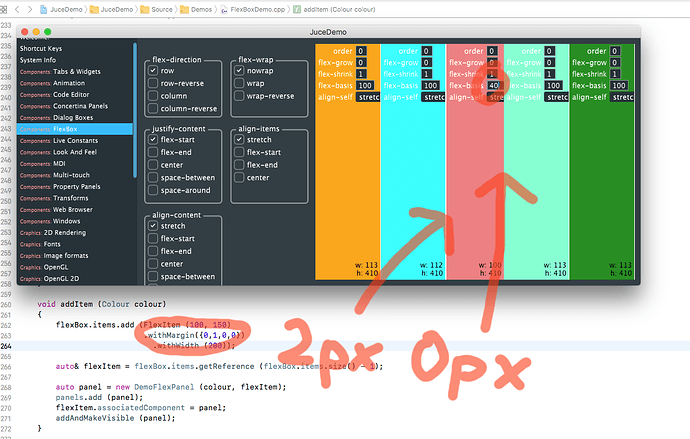Click flex-shrink field in cyan panel
This screenshot has height=439, width=690.
427,74
